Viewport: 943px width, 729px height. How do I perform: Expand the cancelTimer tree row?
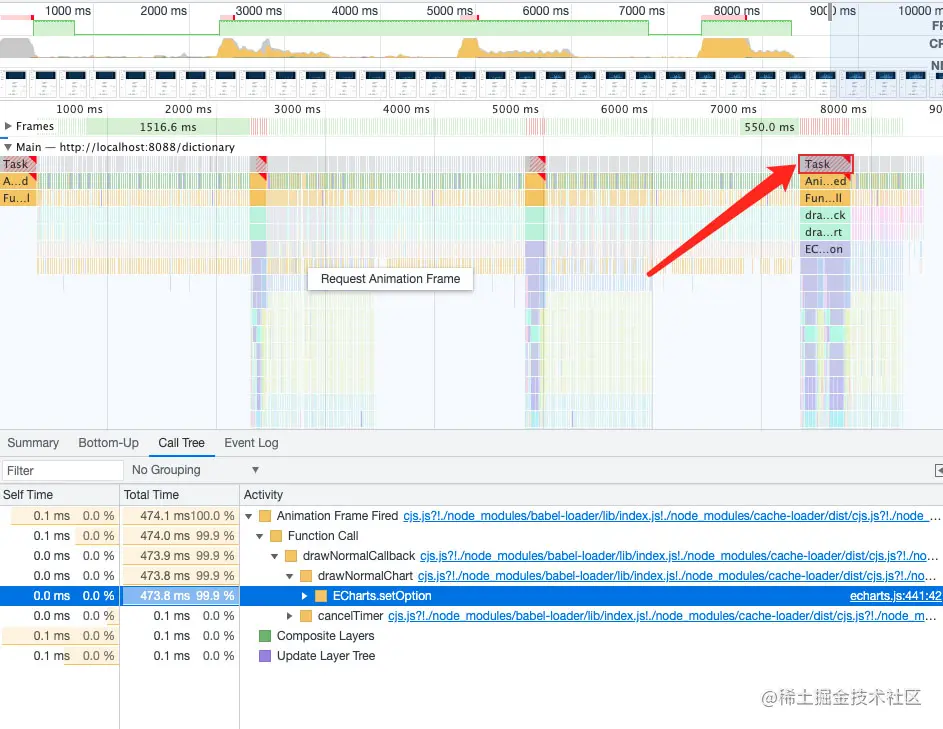click(x=289, y=616)
